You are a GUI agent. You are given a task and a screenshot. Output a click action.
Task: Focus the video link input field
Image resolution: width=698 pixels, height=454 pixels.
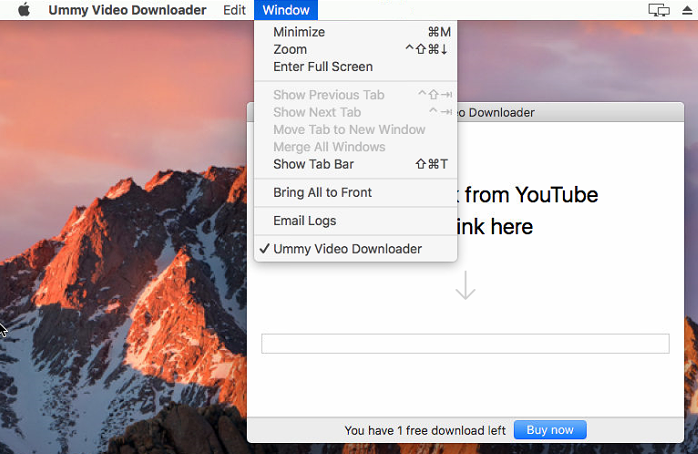click(x=465, y=344)
